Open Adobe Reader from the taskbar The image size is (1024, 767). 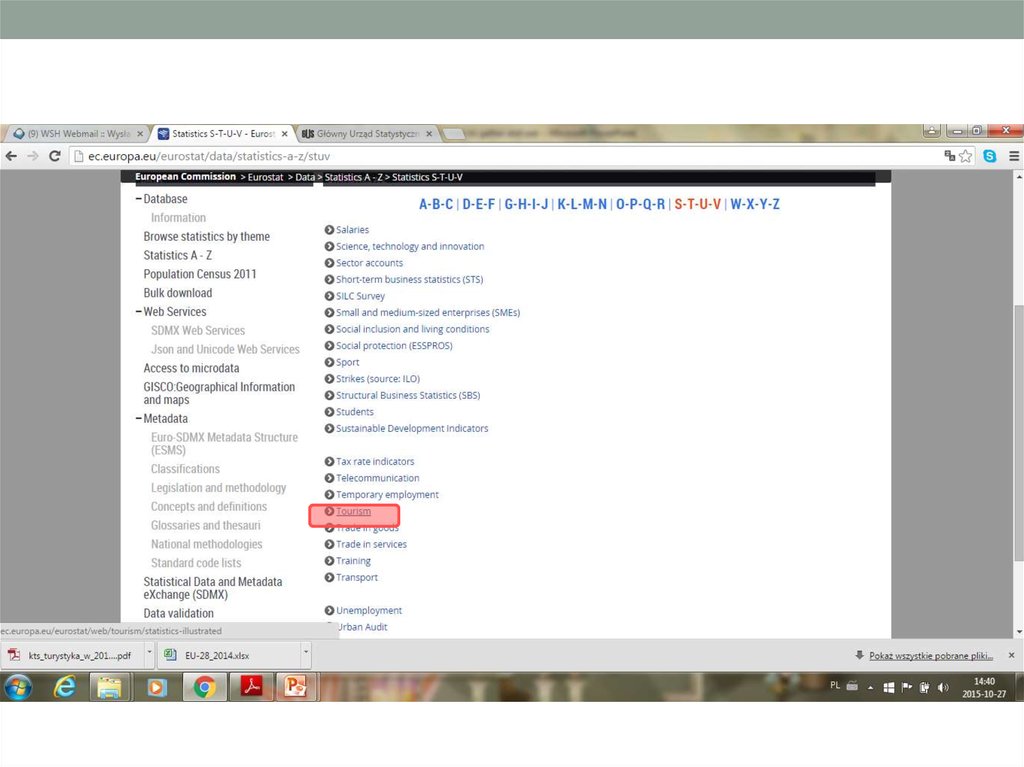pyautogui.click(x=249, y=687)
